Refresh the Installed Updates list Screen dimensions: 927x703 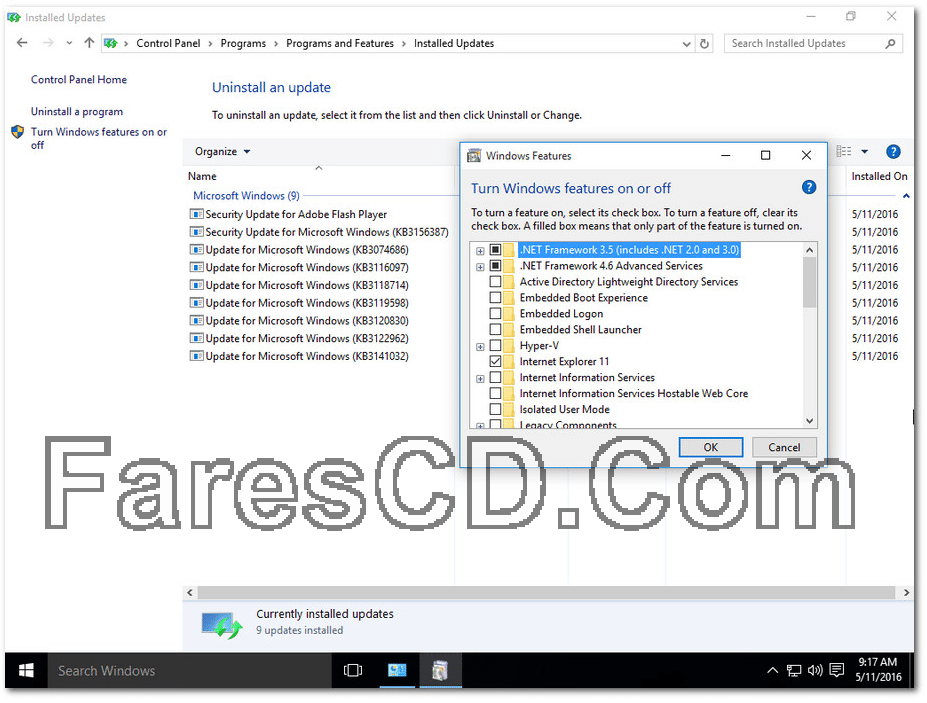[x=704, y=44]
